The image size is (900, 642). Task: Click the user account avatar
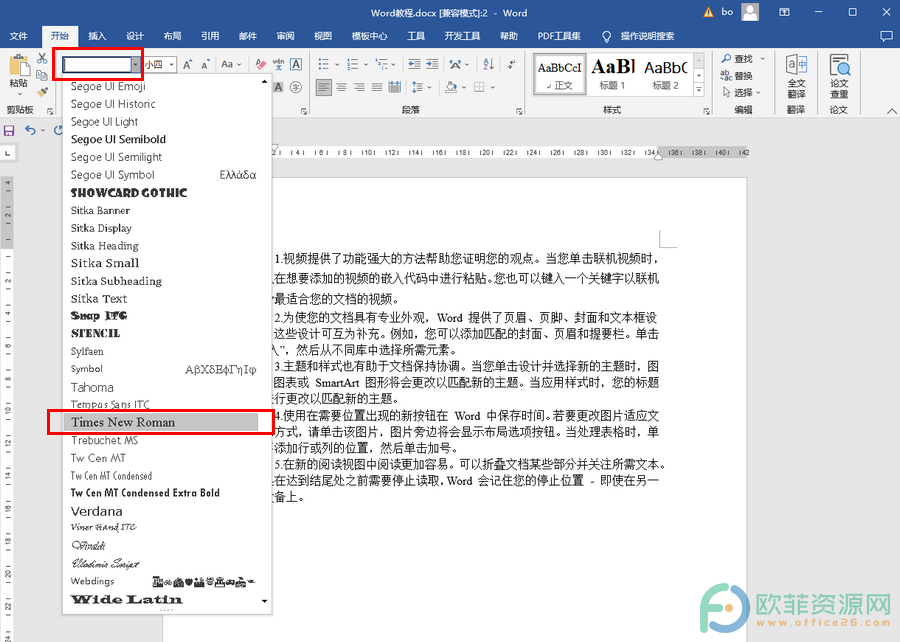pos(750,12)
